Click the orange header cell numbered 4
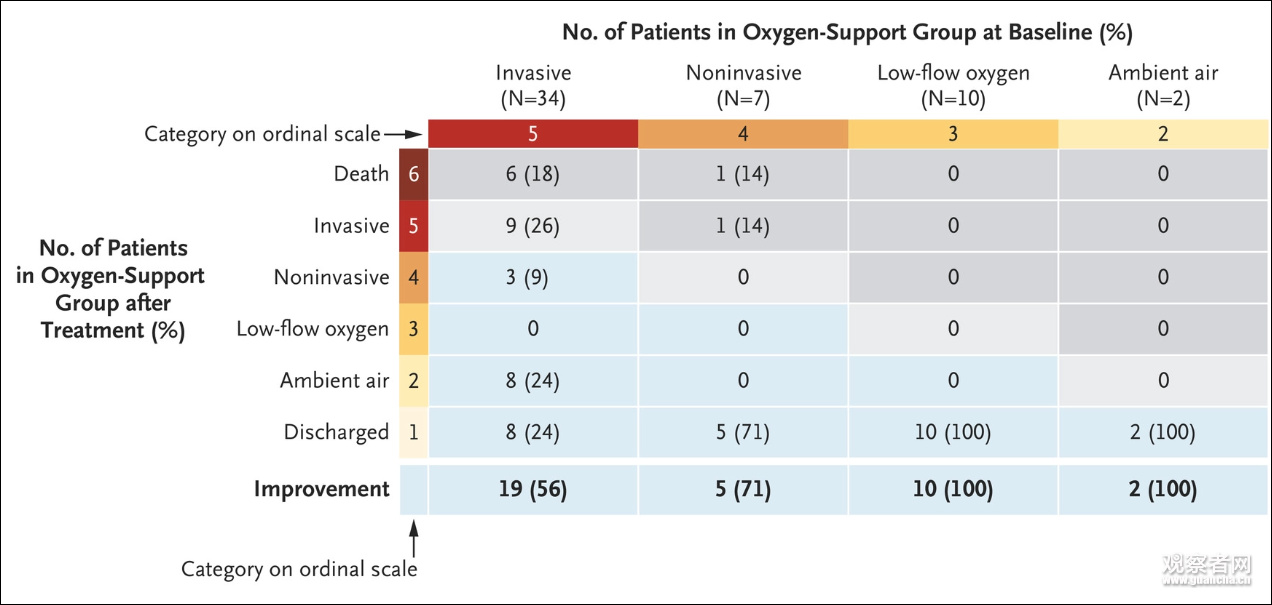Viewport: 1272px width, 605px height. click(743, 134)
